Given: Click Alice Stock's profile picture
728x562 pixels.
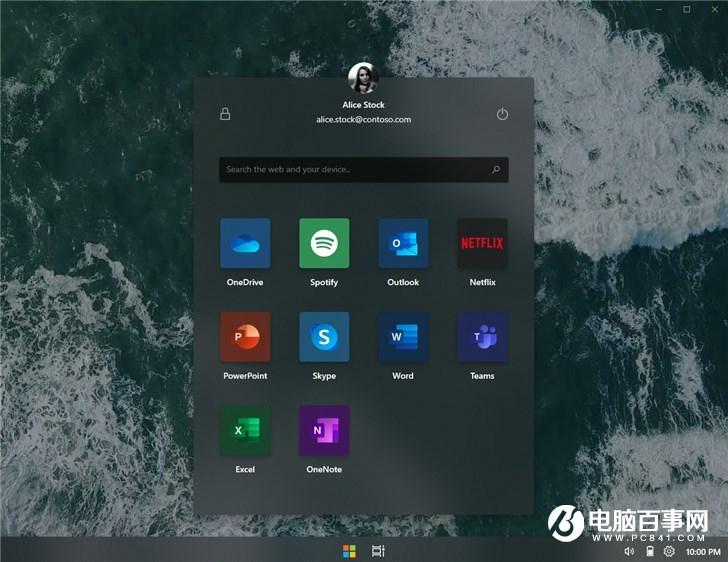Looking at the screenshot, I should point(364,78).
